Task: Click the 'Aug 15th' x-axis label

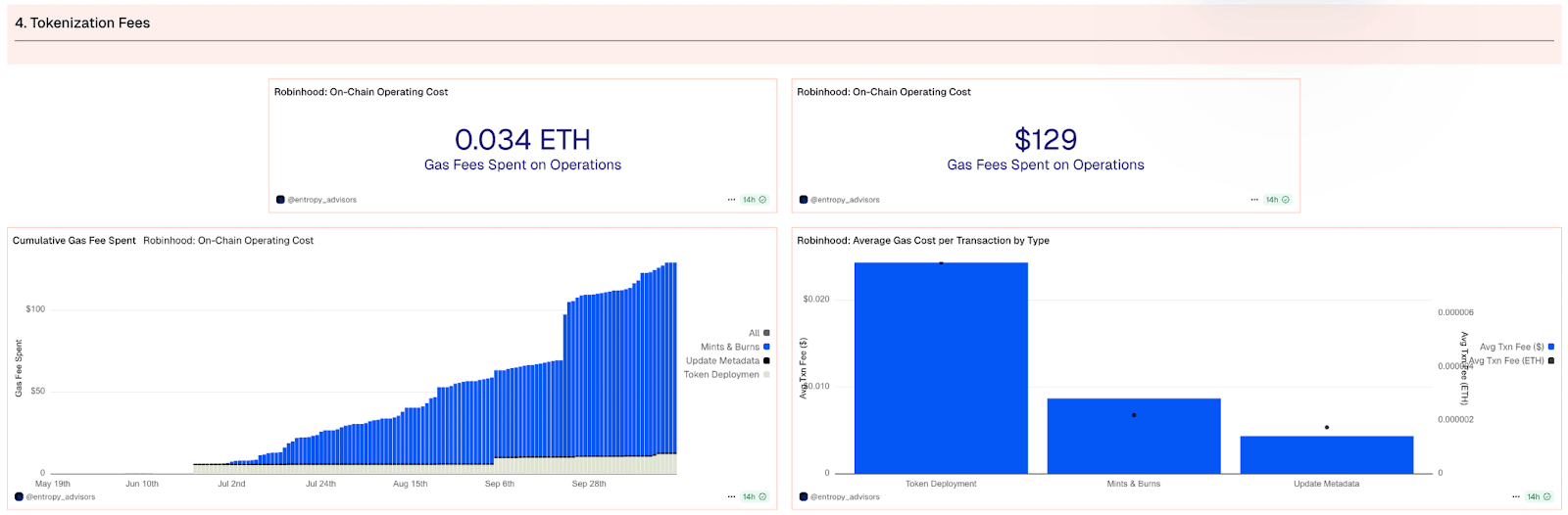Action: [410, 484]
